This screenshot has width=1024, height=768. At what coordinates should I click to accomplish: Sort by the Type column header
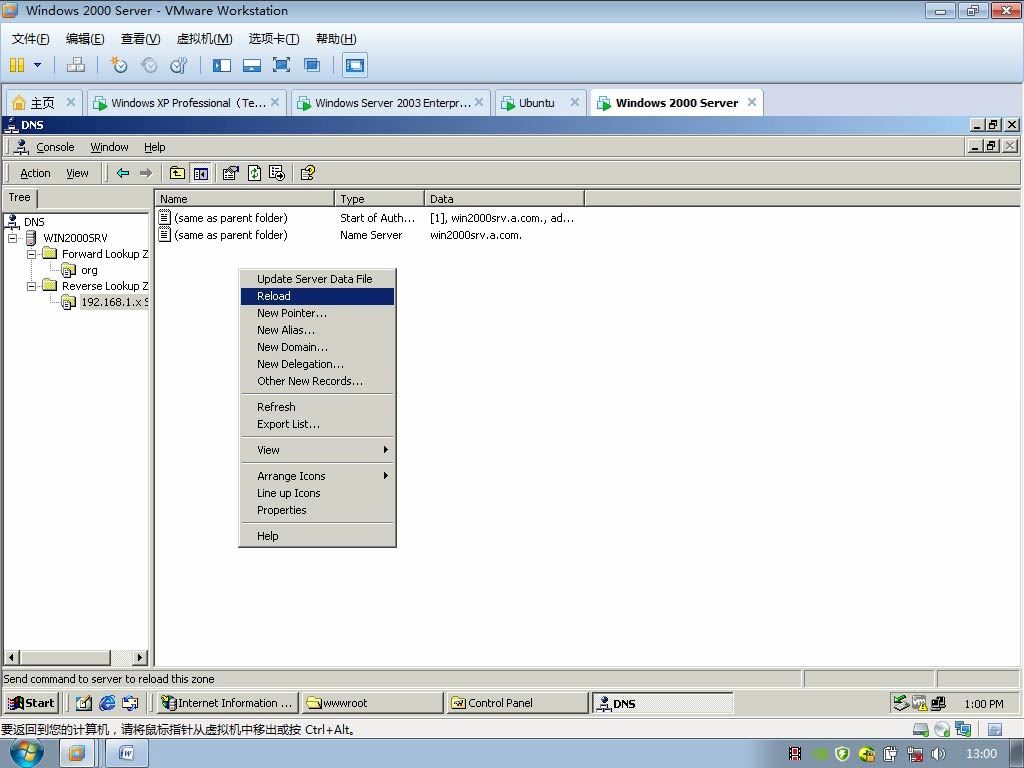pyautogui.click(x=379, y=199)
